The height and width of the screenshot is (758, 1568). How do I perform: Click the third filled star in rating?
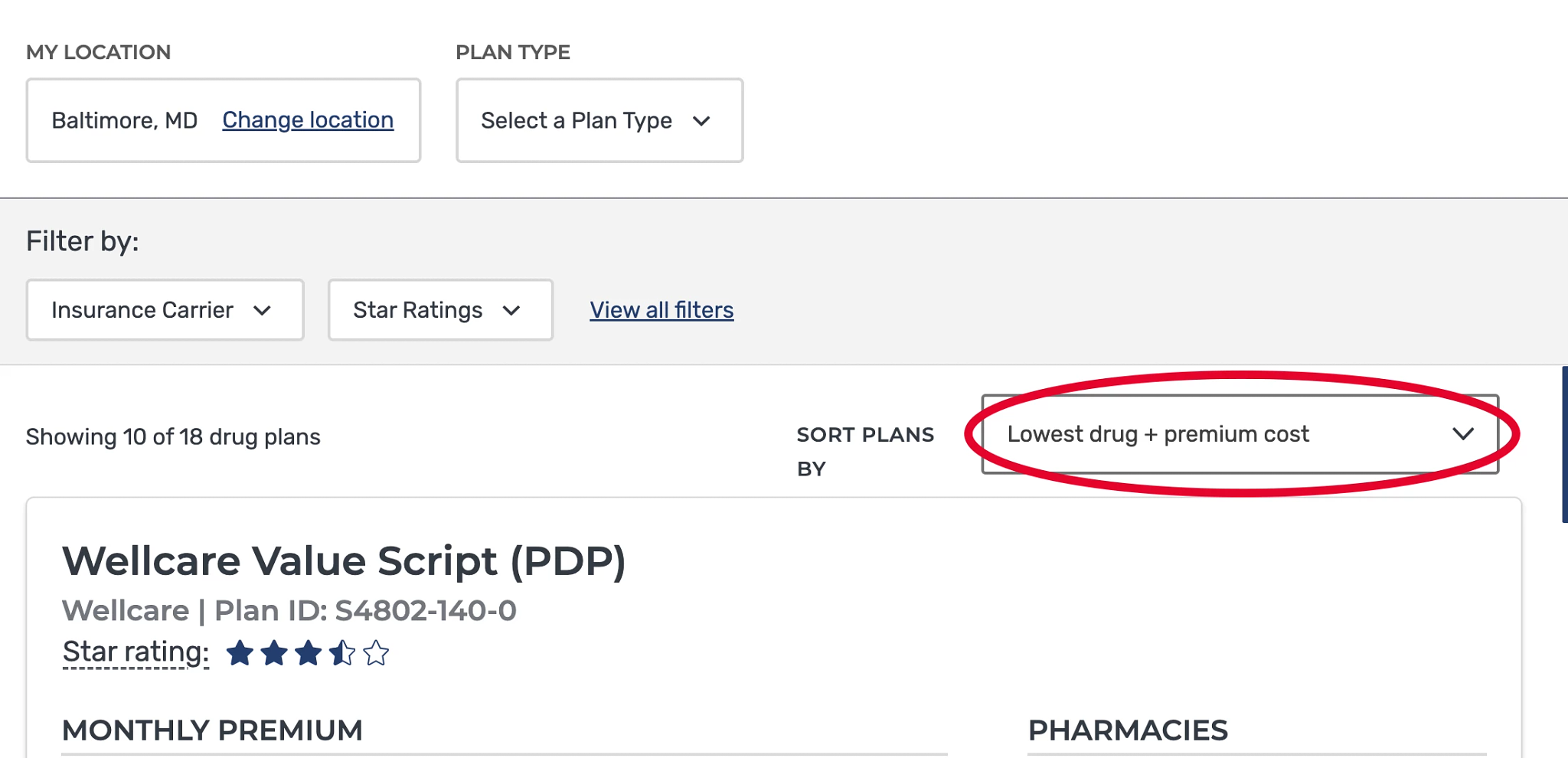(308, 653)
